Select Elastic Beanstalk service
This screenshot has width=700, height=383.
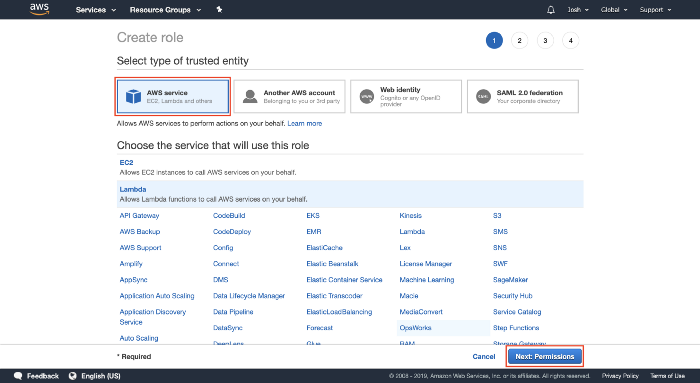pyautogui.click(x=332, y=264)
